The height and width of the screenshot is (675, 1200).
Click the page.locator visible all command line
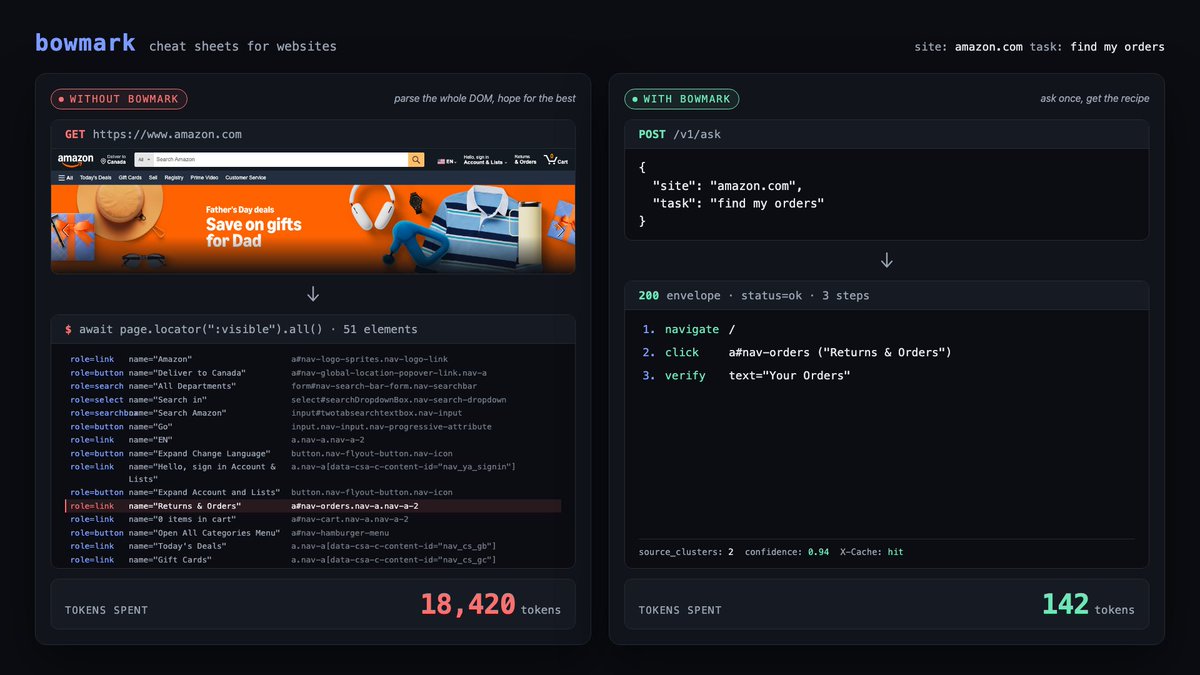[241, 329]
